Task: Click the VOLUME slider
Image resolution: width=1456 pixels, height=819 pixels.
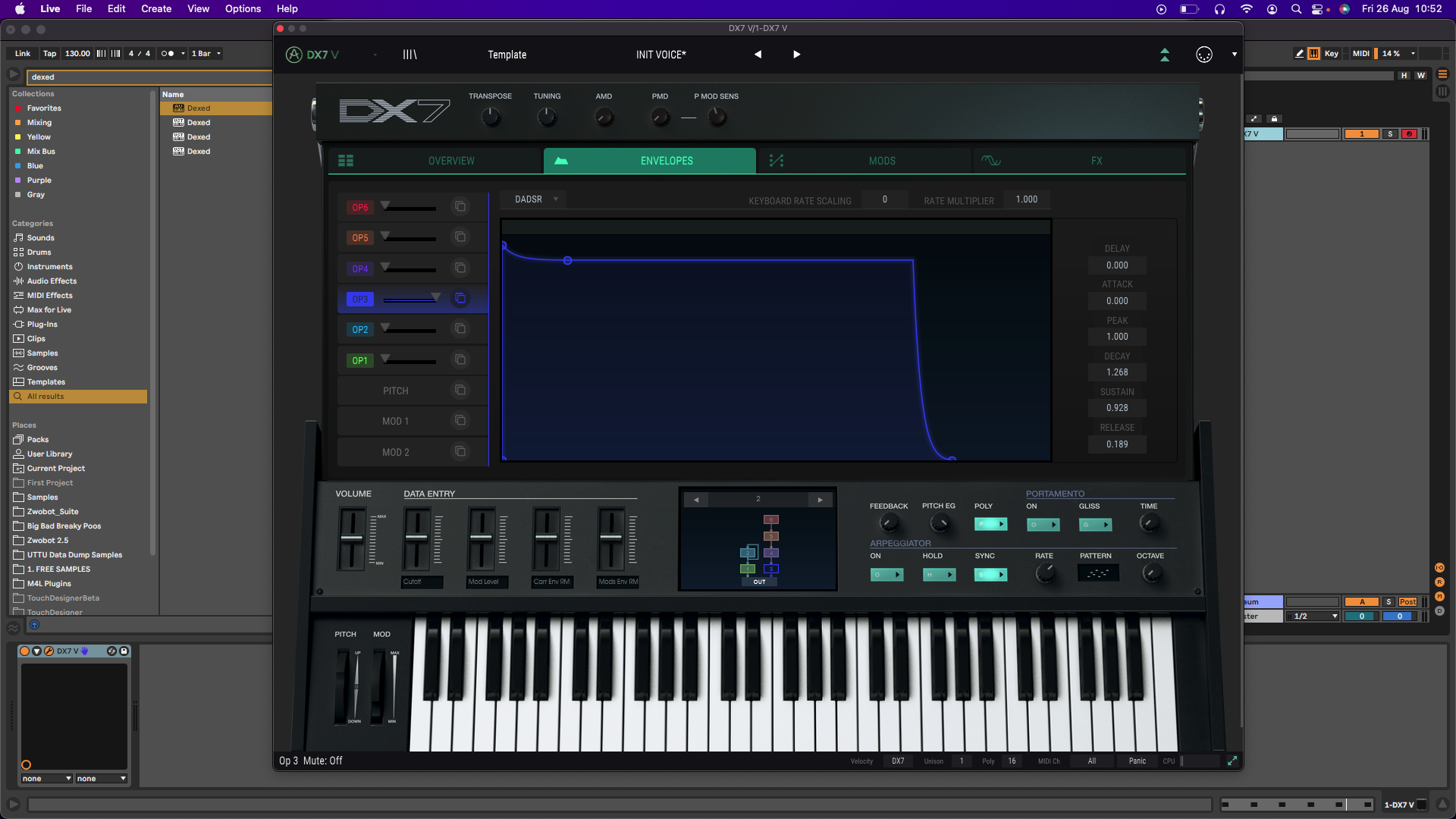Action: 352,538
